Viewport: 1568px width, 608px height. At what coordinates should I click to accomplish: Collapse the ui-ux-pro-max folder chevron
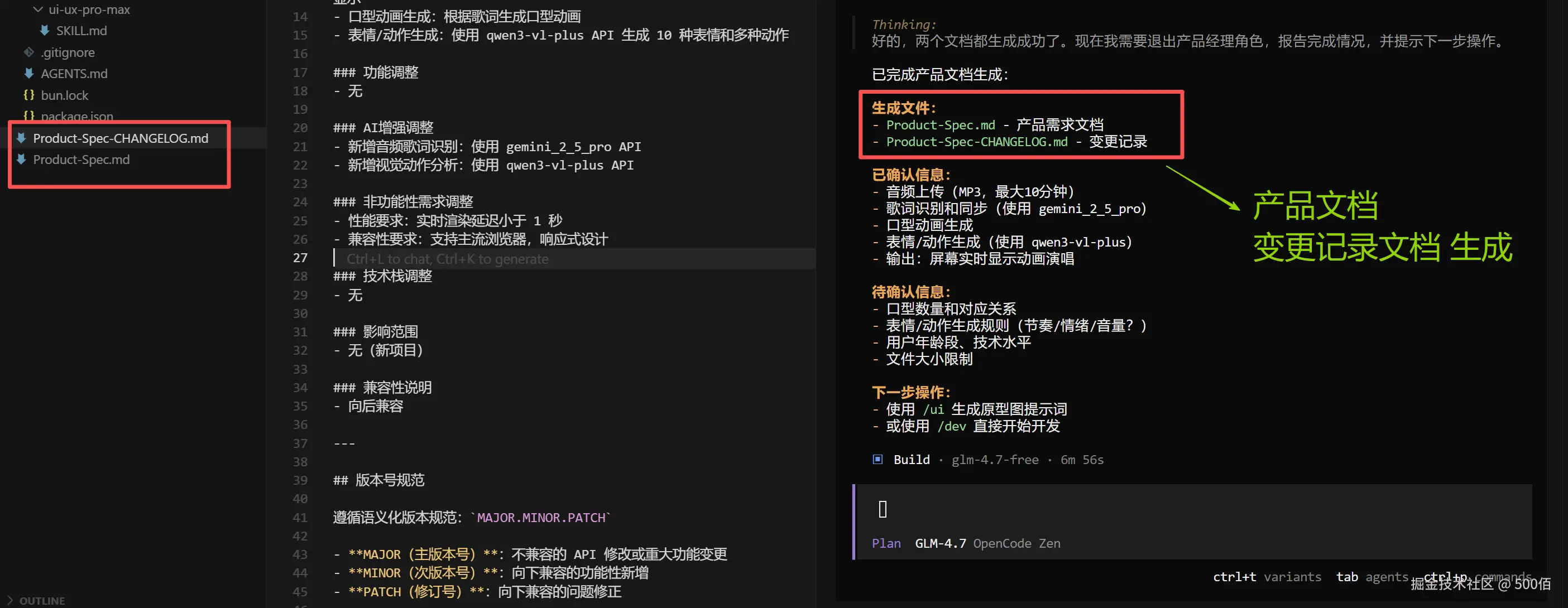(38, 9)
